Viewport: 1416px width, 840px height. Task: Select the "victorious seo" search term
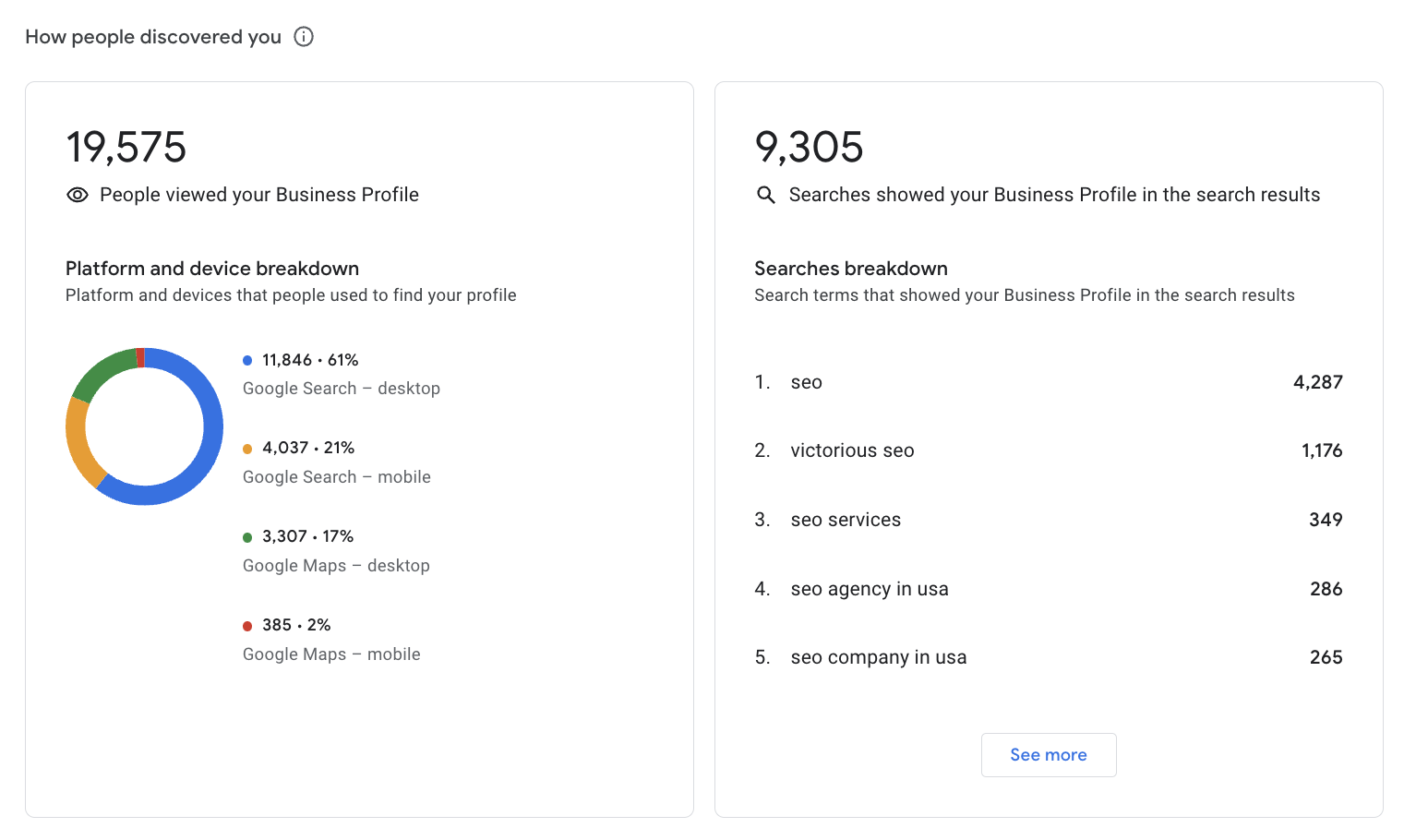point(852,450)
